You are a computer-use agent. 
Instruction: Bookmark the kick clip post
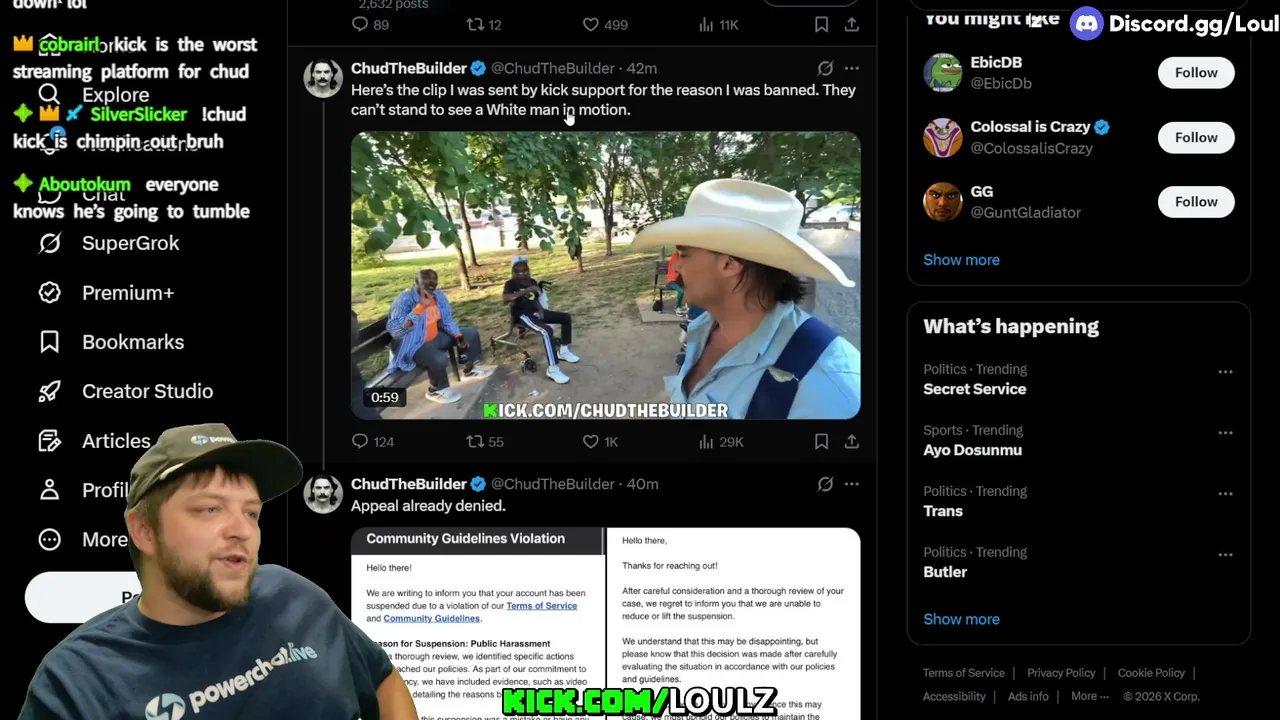coord(821,441)
